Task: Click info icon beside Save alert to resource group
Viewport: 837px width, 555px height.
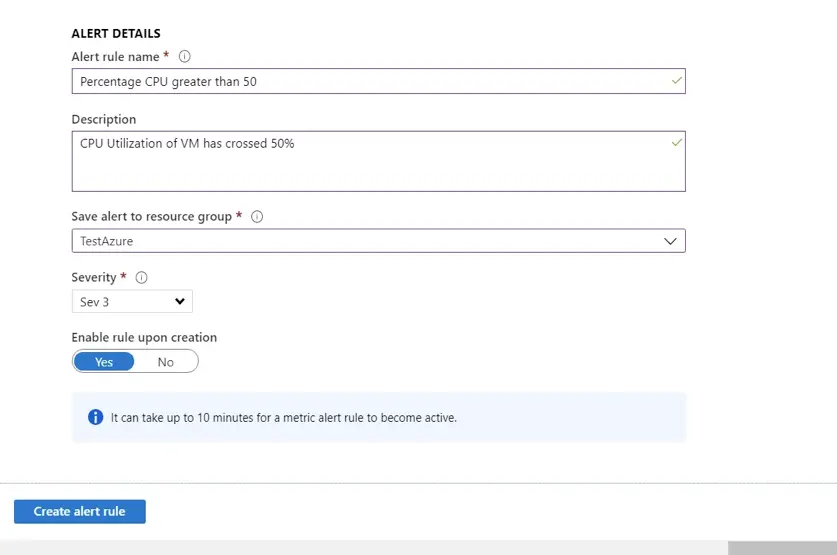Action: [x=257, y=217]
